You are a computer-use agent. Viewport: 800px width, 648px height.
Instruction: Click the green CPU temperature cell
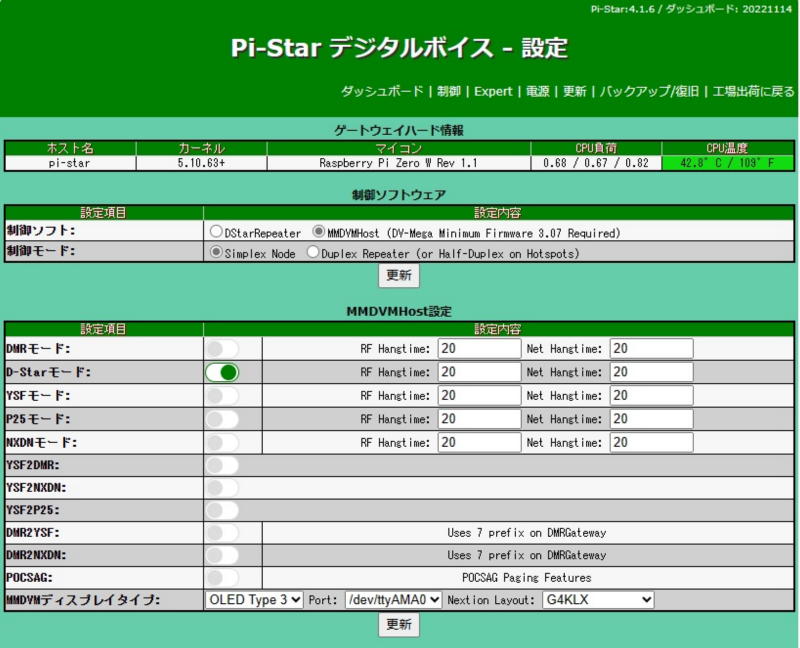728,163
